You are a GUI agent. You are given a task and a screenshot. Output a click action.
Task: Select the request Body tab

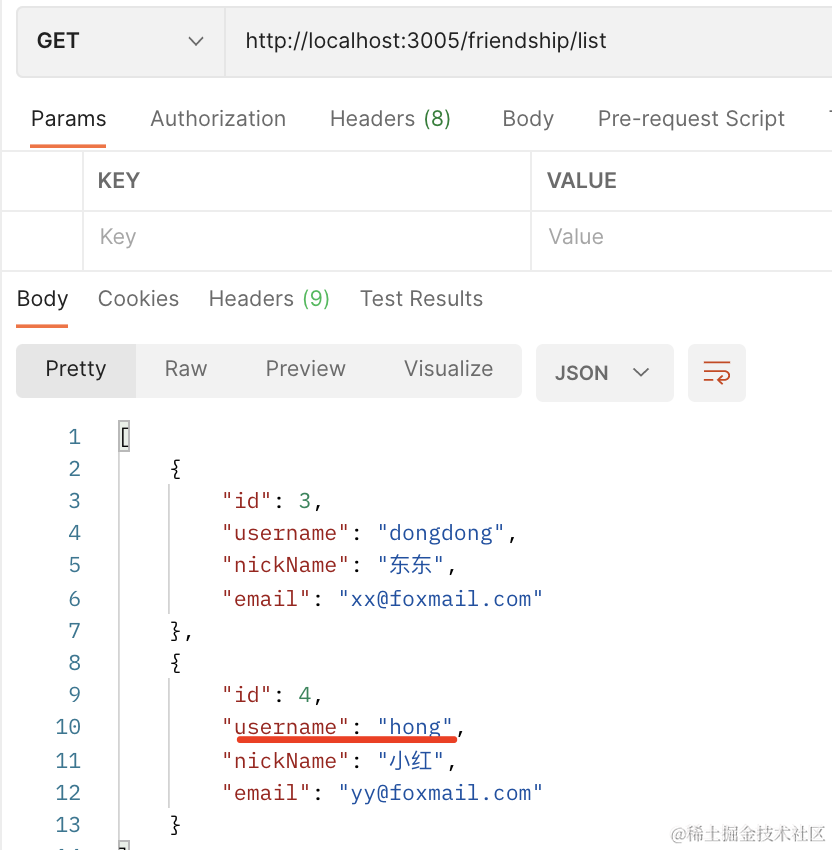click(x=528, y=118)
